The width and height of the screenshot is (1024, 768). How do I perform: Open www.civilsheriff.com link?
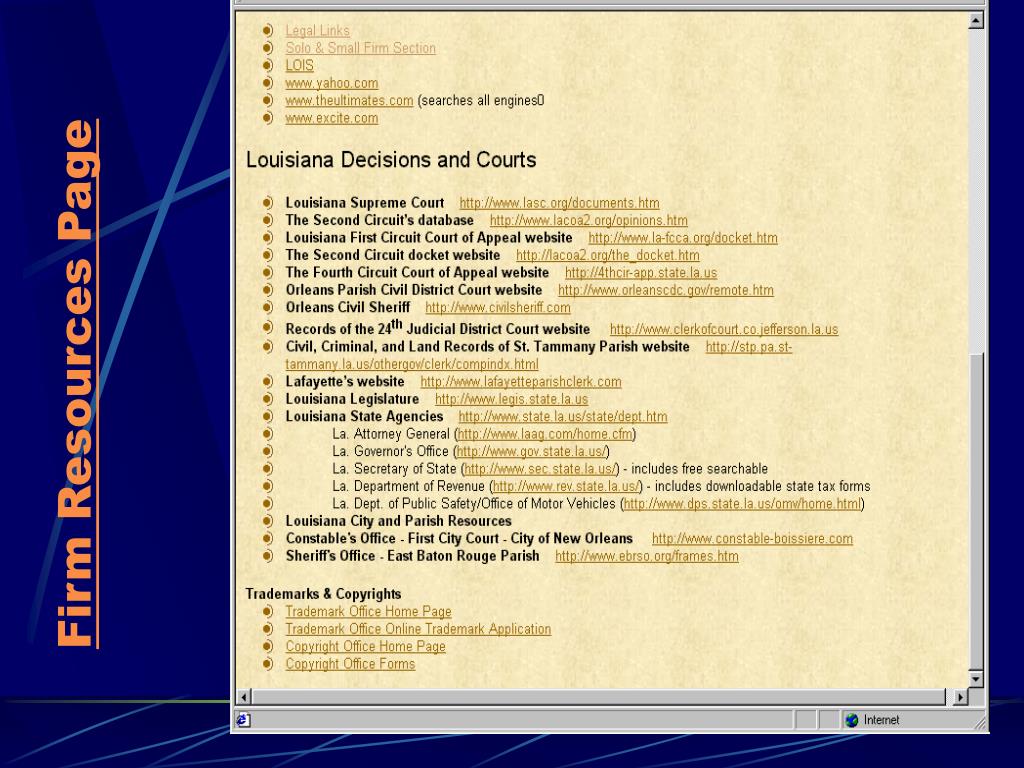click(498, 308)
